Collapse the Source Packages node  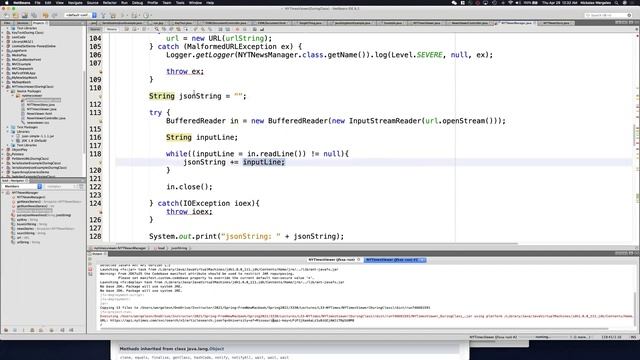(8, 91)
